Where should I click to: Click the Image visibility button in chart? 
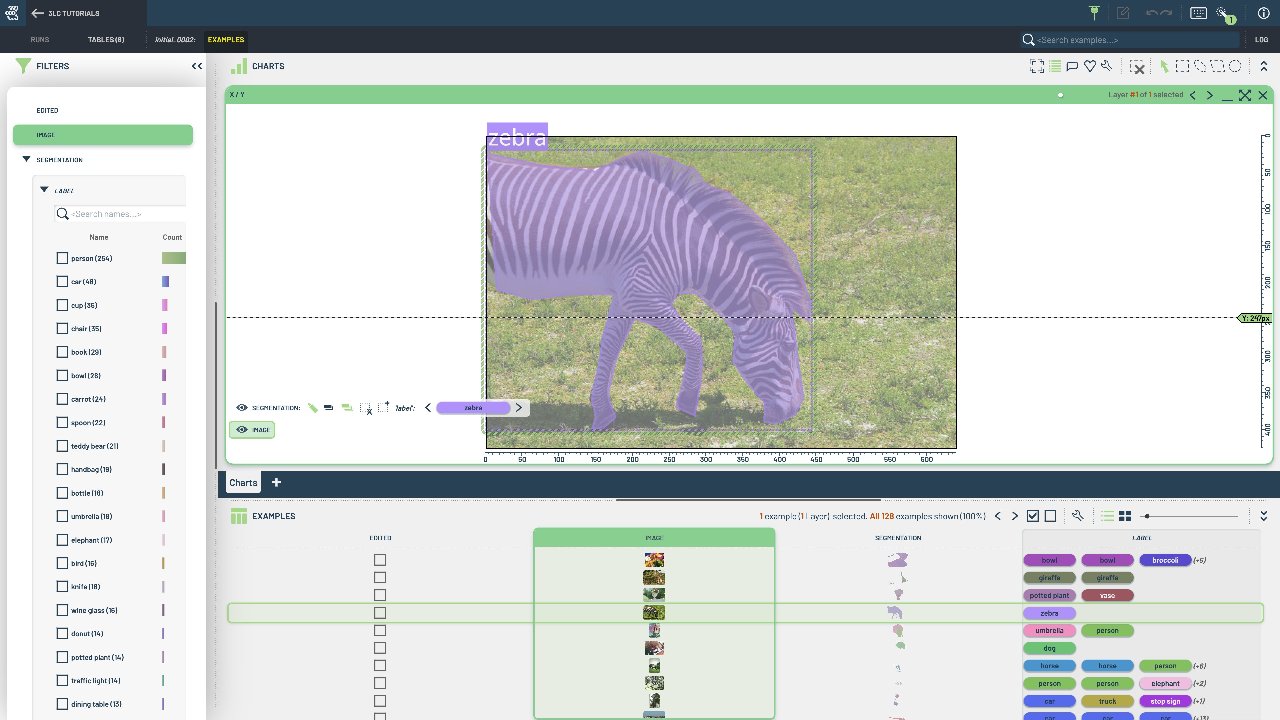coord(251,430)
